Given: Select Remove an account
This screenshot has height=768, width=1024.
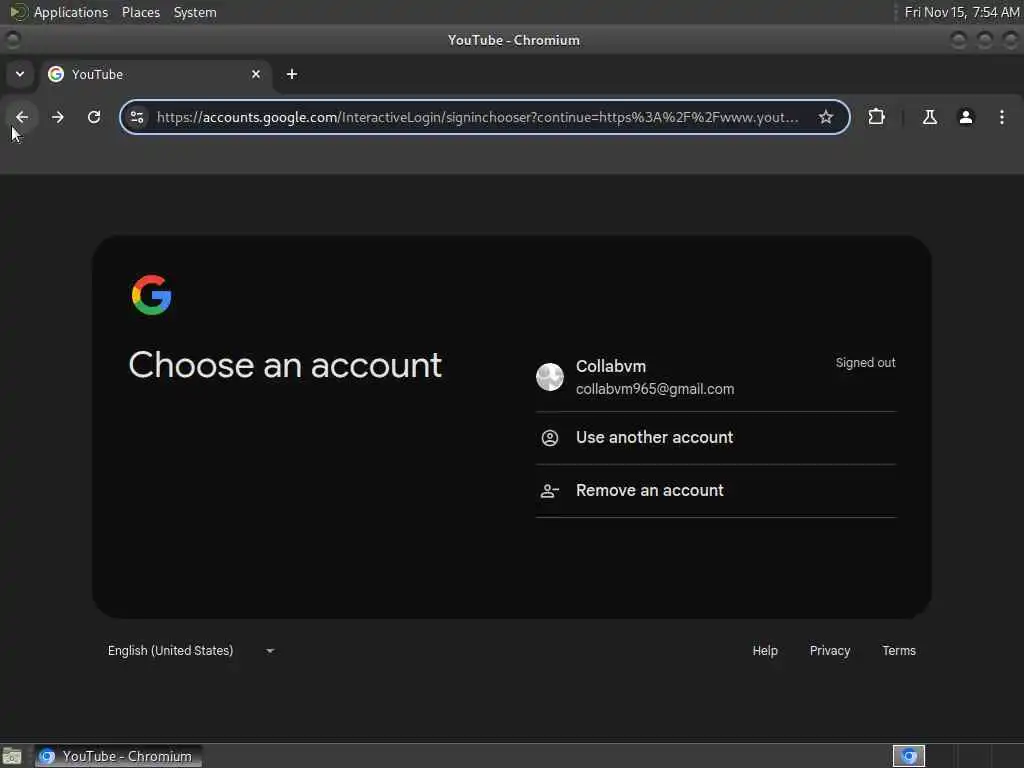Looking at the screenshot, I should [716, 490].
